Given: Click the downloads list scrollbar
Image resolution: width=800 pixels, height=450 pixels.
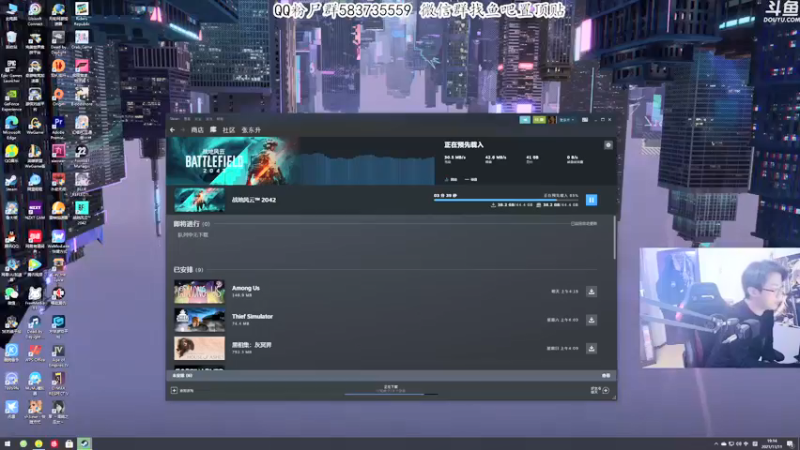Looking at the screenshot, I should (614, 237).
